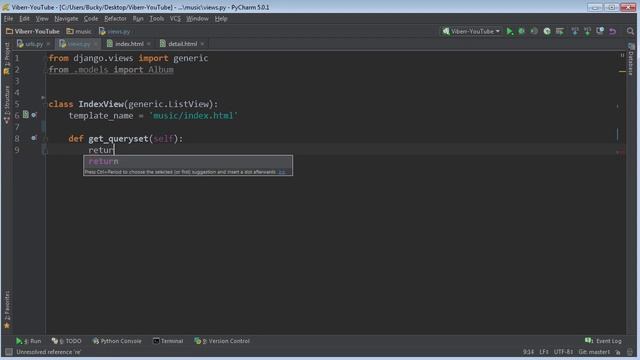Screen dimensions: 640x360
Task: Open the Project tool window on left strip
Action: coord(7,58)
